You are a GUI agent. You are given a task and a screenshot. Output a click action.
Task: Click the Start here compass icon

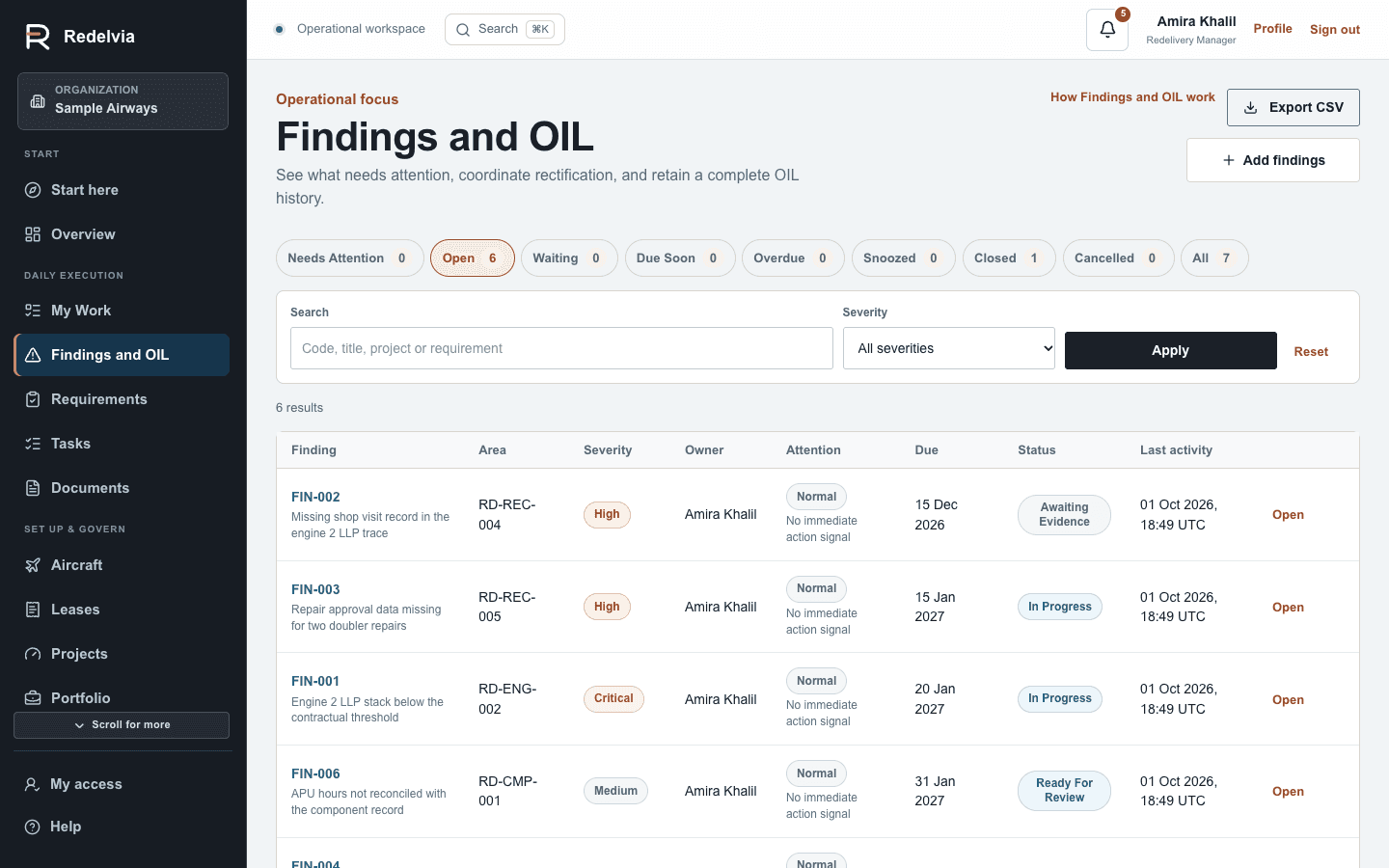33,190
